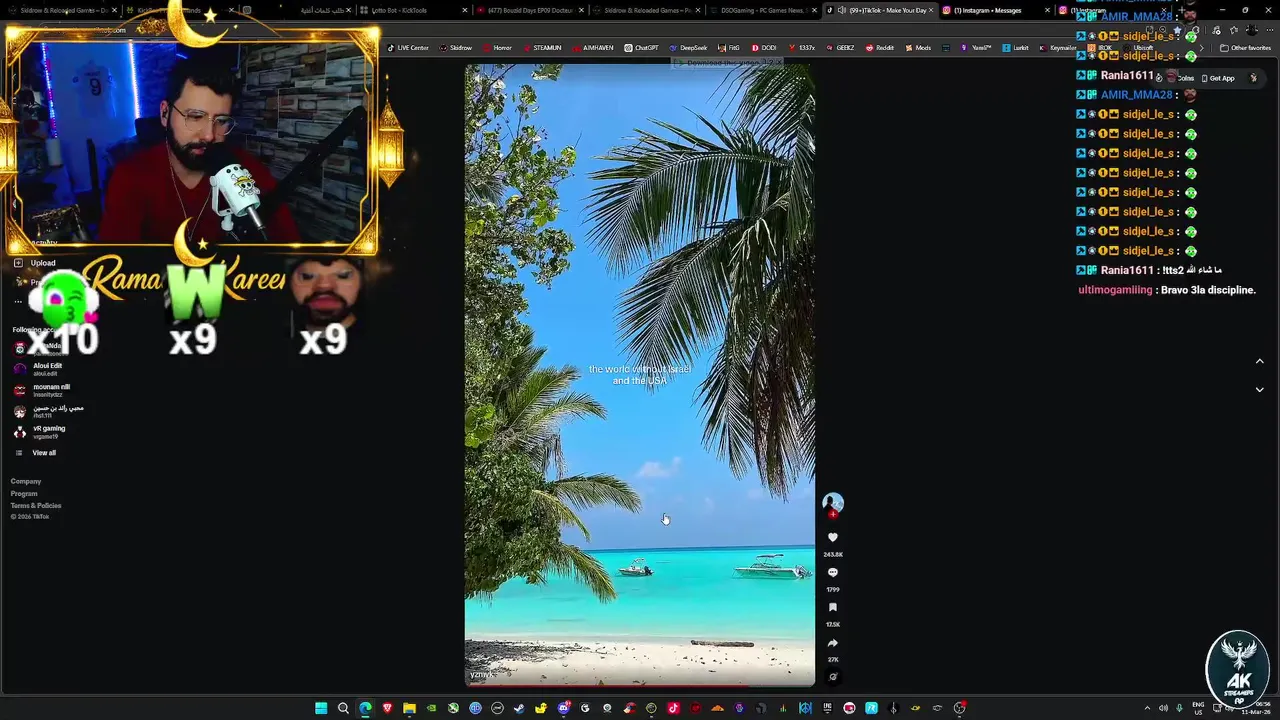Open taskbar Search magnifier icon
Image resolution: width=1280 pixels, height=720 pixels.
pyautogui.click(x=343, y=708)
